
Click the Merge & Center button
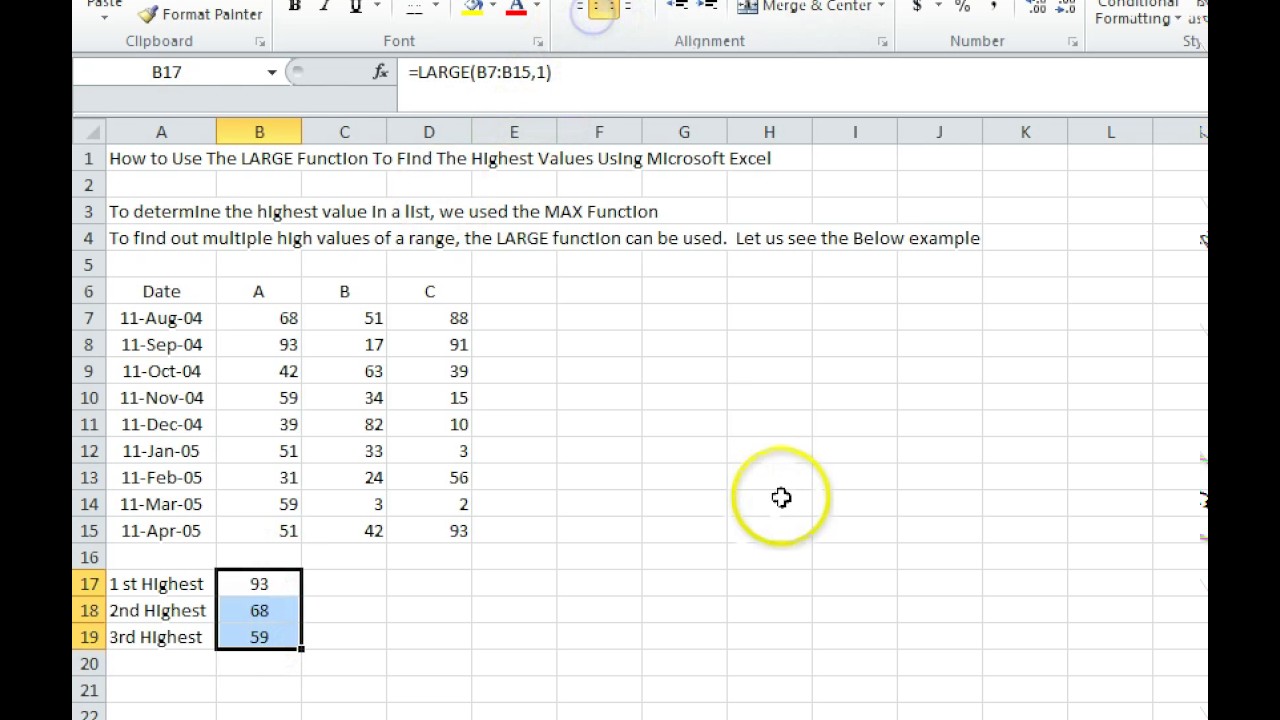[806, 6]
